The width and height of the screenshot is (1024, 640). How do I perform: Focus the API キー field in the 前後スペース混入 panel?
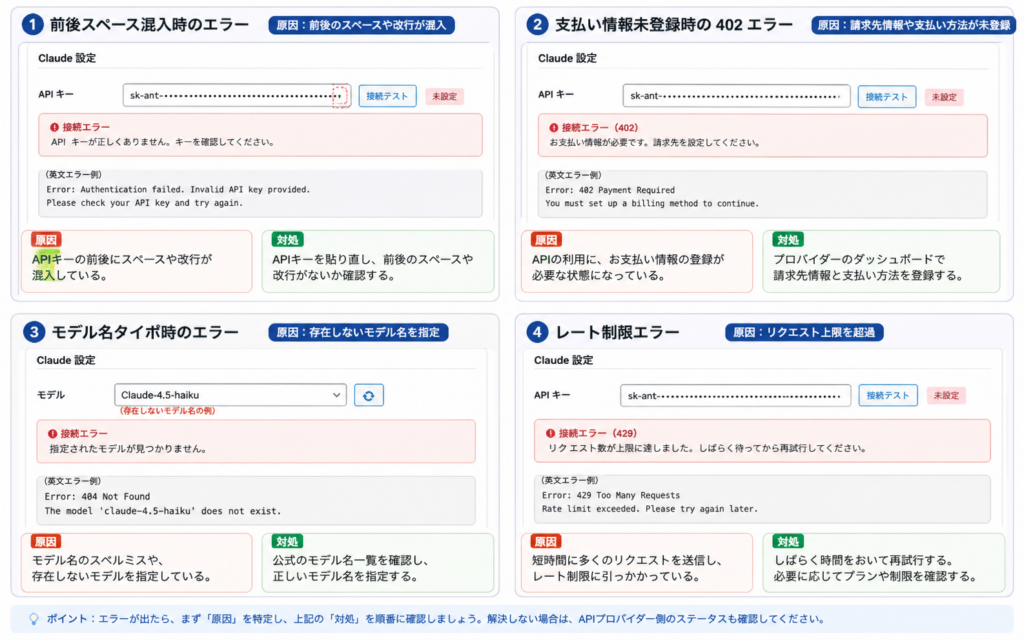tap(236, 95)
